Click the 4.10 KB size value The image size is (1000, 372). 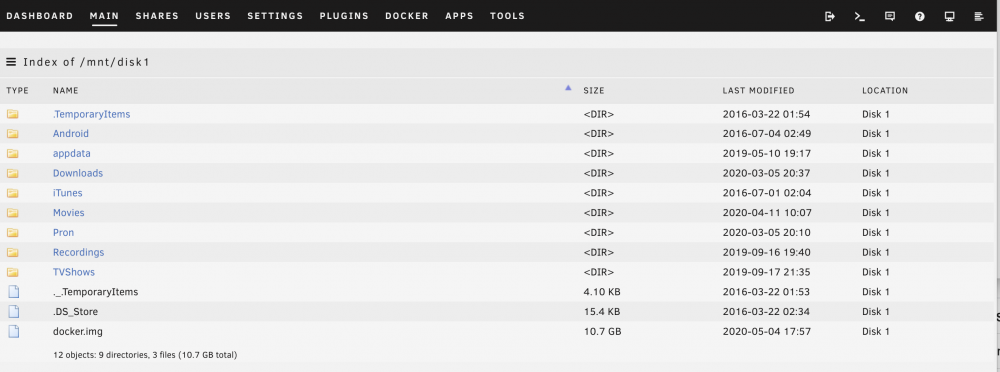pyautogui.click(x=602, y=292)
